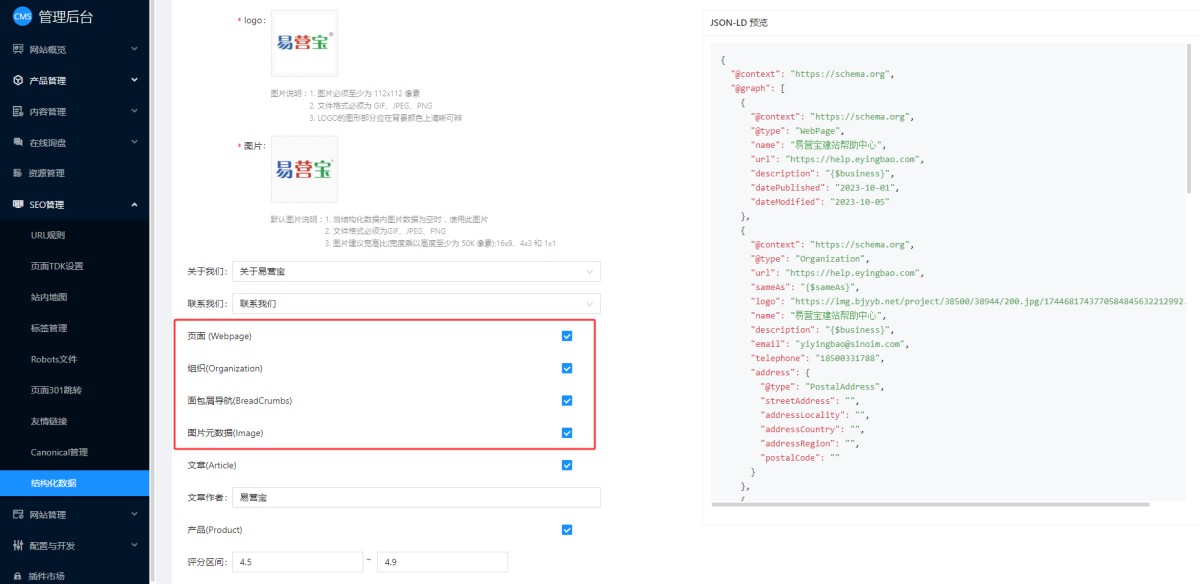Image resolution: width=1200 pixels, height=584 pixels.
Task: Disable the 面包屑导航(BreadCrumbs) checkbox
Action: [x=567, y=401]
